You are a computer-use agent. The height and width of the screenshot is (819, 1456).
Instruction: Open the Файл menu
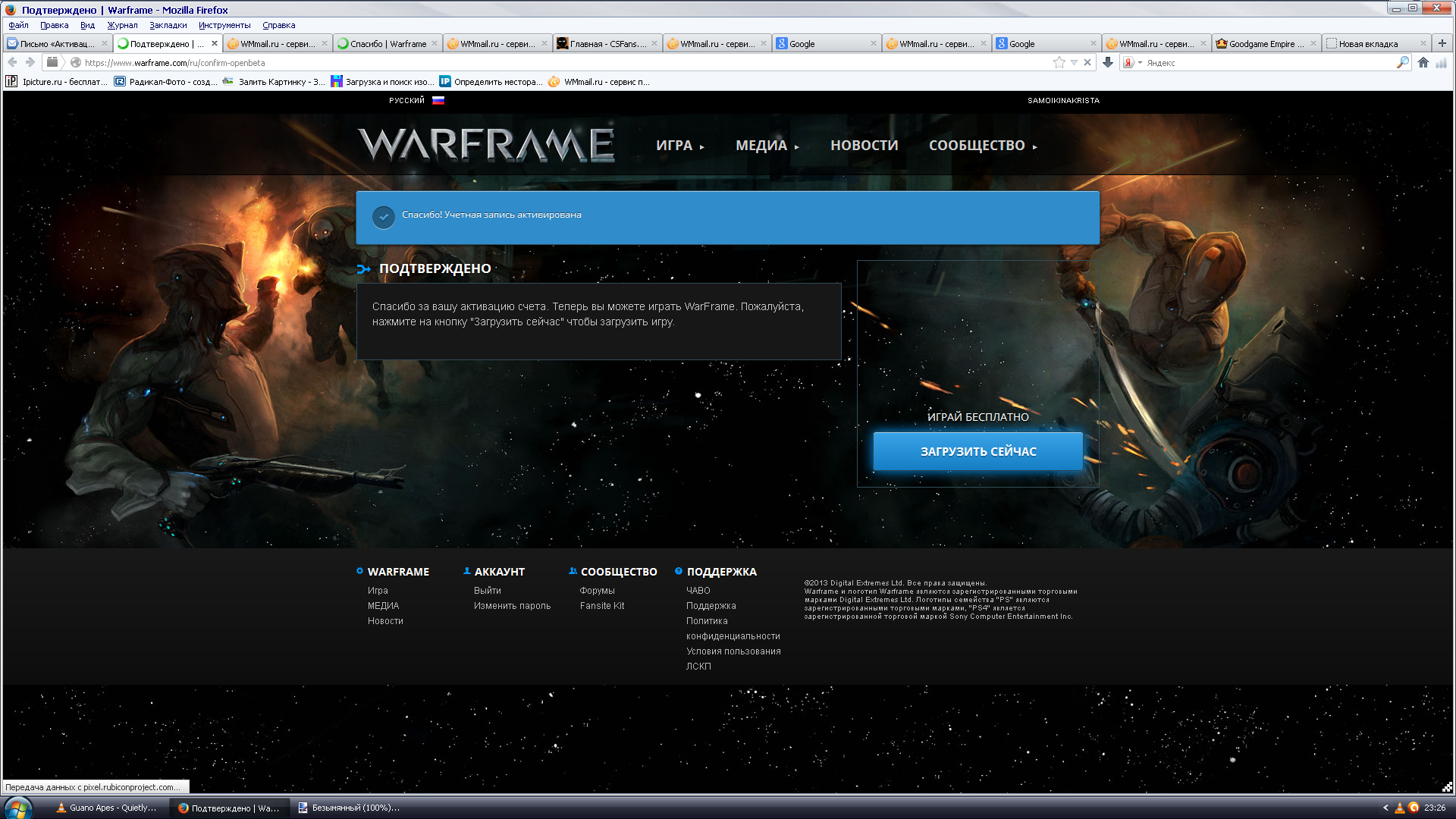(18, 25)
